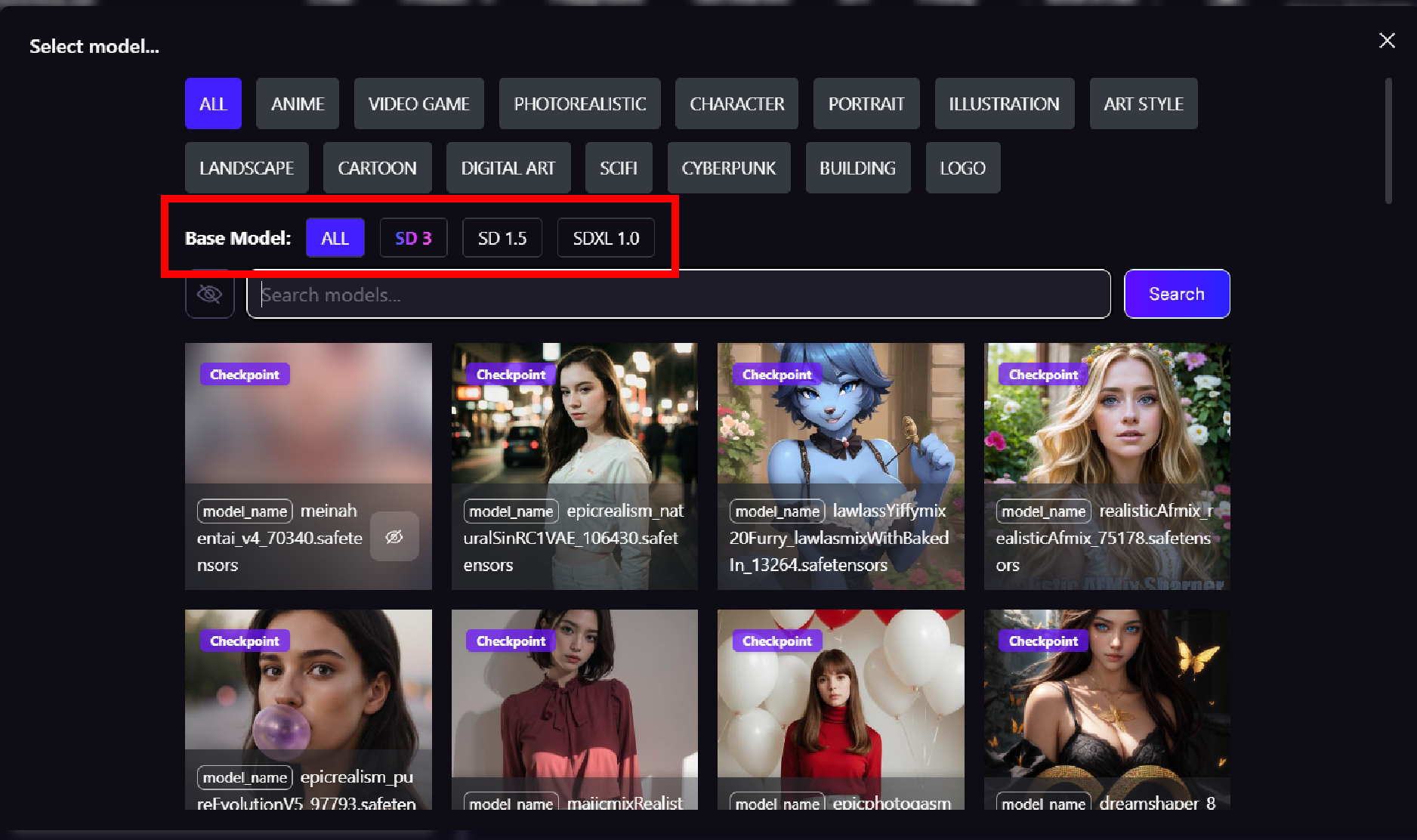Focus the Search models input field
Viewport: 1417px width, 840px height.
pyautogui.click(x=678, y=294)
